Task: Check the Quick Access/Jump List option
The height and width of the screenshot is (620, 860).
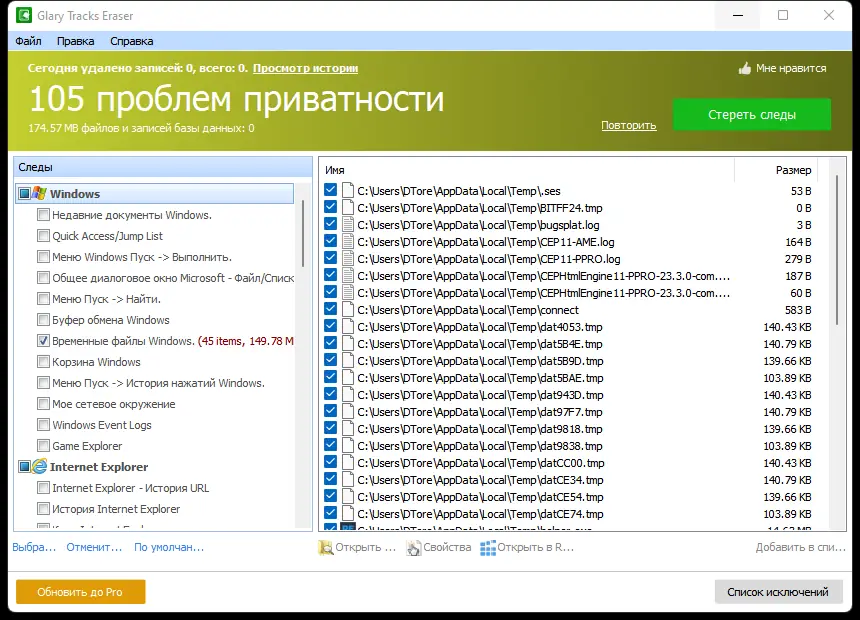Action: click(43, 235)
